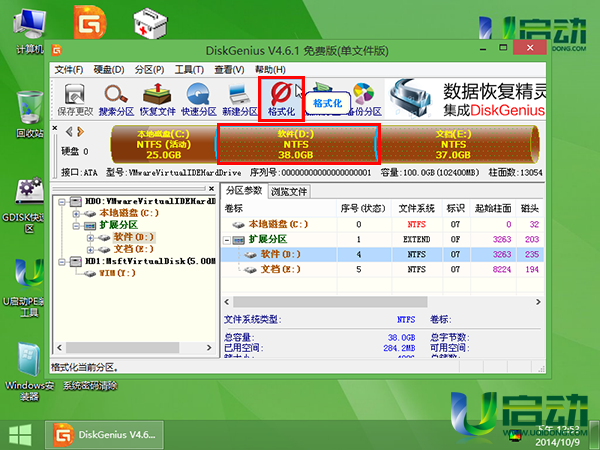This screenshot has height=450, width=600.
Task: Close the left tree panel
Action: click(212, 189)
